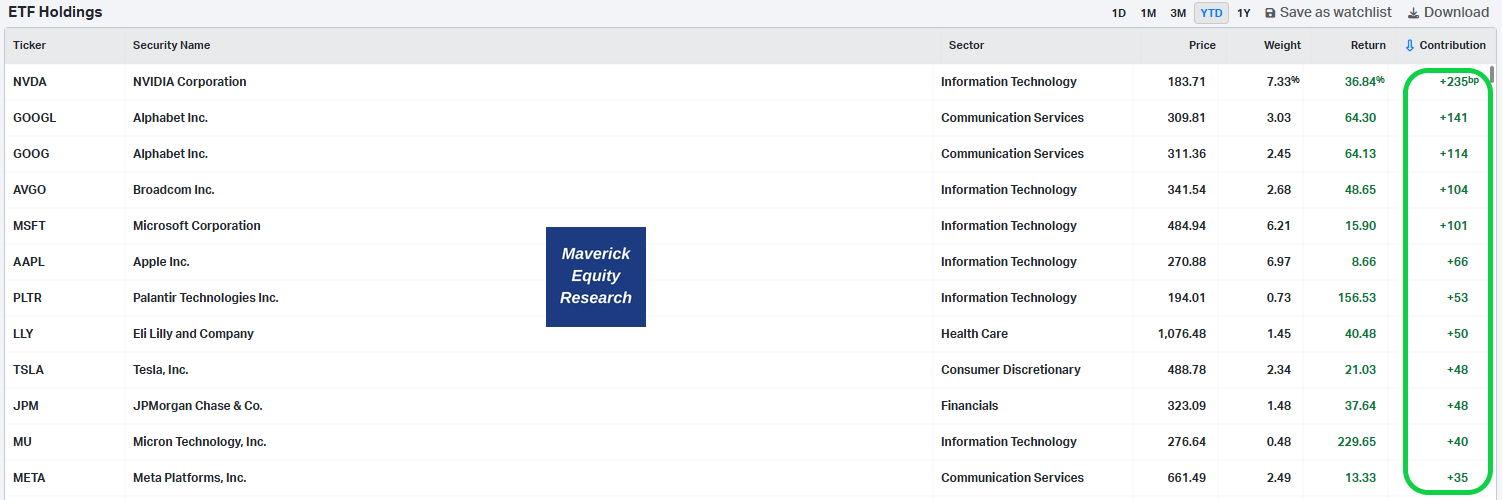Select the 1M period tab
The width and height of the screenshot is (1502, 500).
click(x=1148, y=13)
